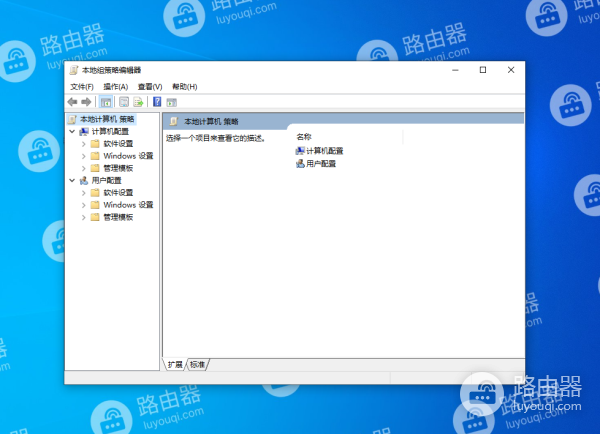Open Help via the question mark icon
This screenshot has width=600, height=434.
click(x=157, y=102)
